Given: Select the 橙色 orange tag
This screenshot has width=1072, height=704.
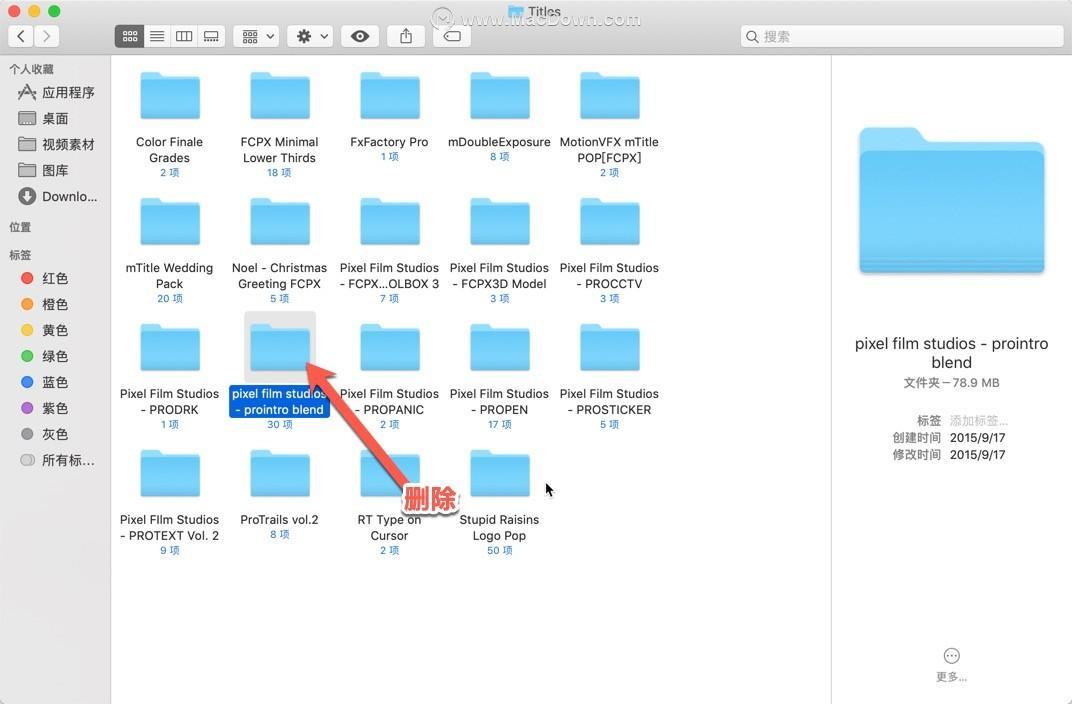Looking at the screenshot, I should pyautogui.click(x=45, y=304).
